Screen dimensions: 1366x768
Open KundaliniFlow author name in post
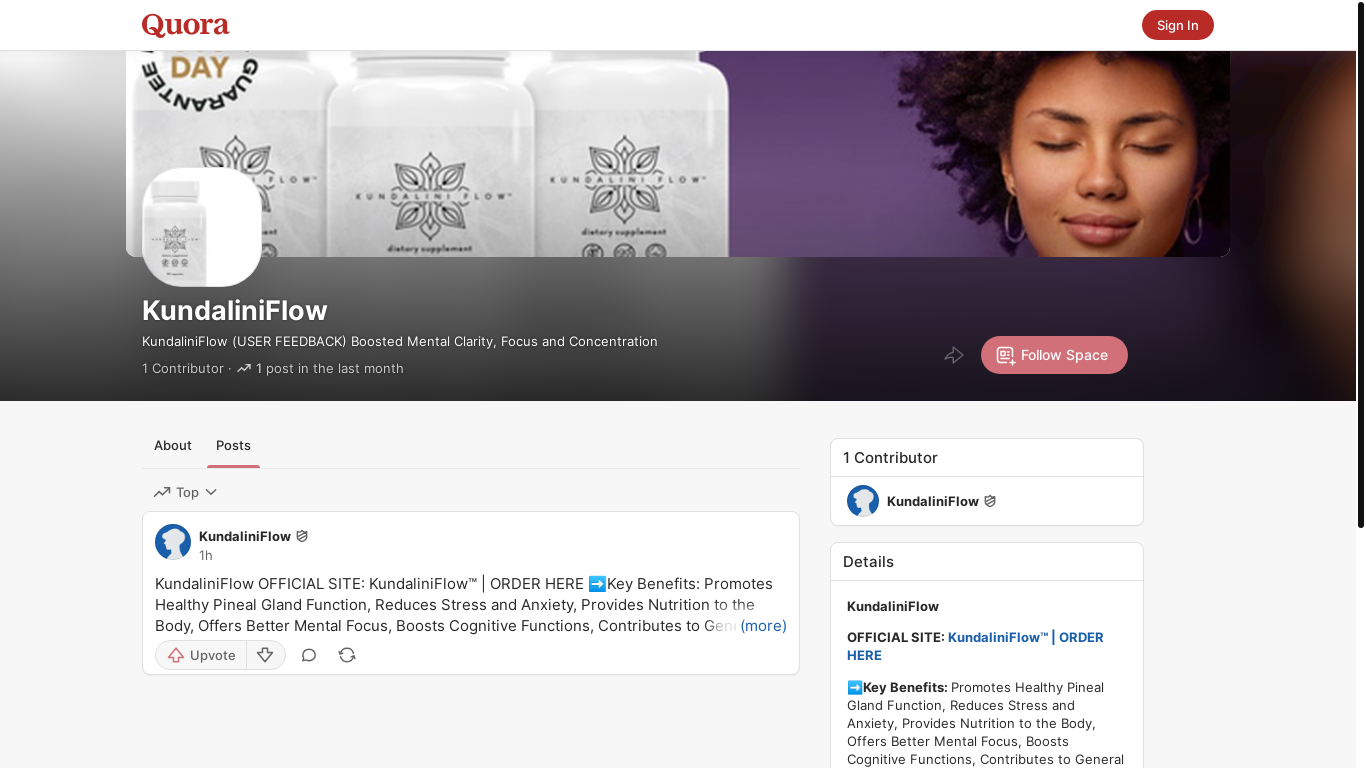tap(245, 536)
